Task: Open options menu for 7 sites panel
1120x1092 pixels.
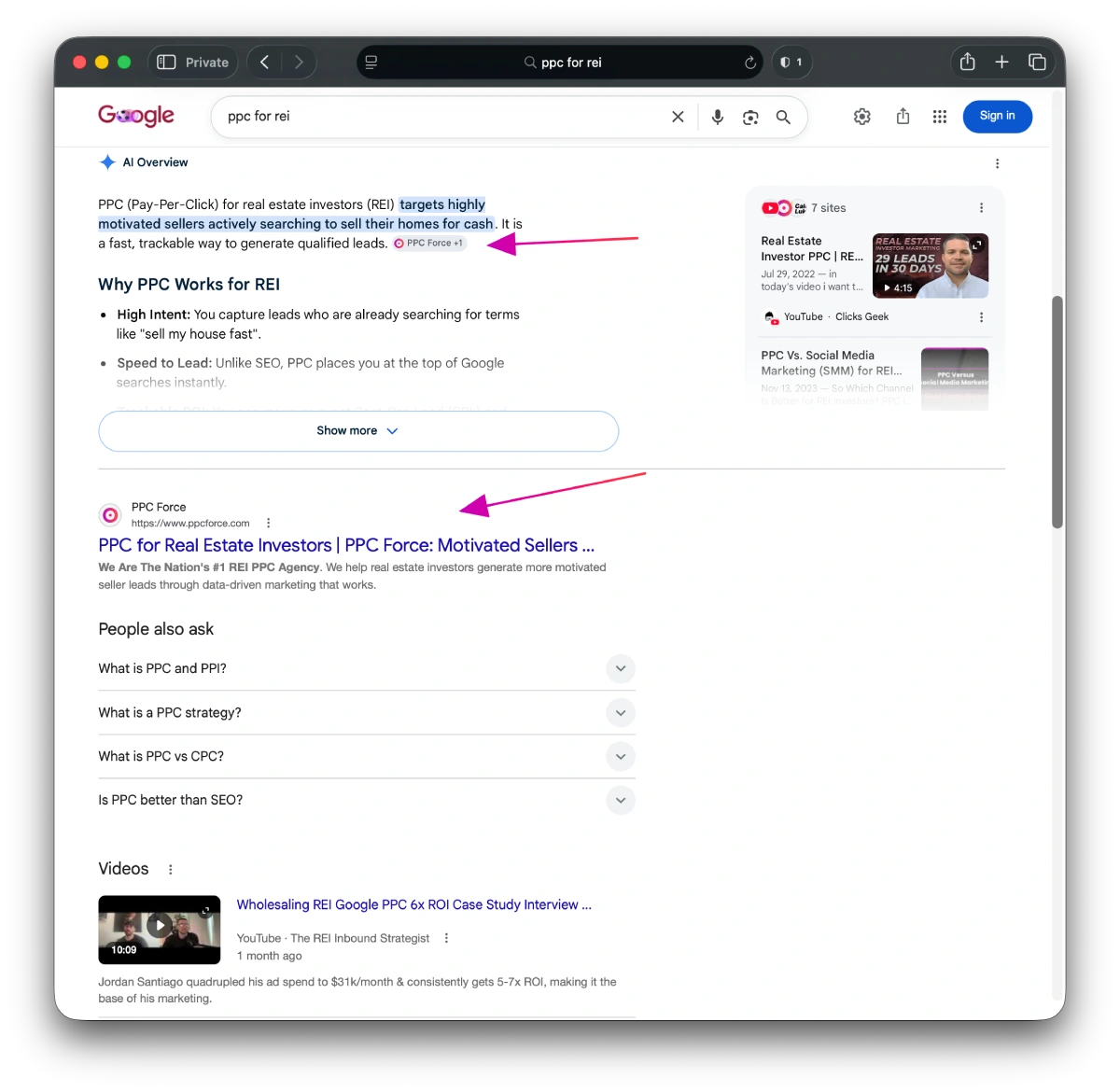Action: [981, 208]
